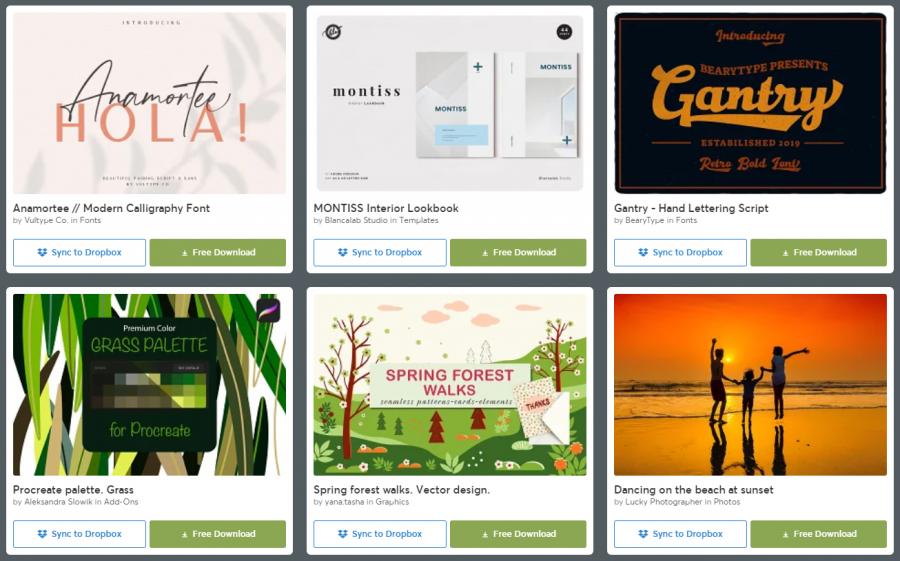
Task: Click the Procreate app icon on Grass Palette preview
Action: pos(268,310)
